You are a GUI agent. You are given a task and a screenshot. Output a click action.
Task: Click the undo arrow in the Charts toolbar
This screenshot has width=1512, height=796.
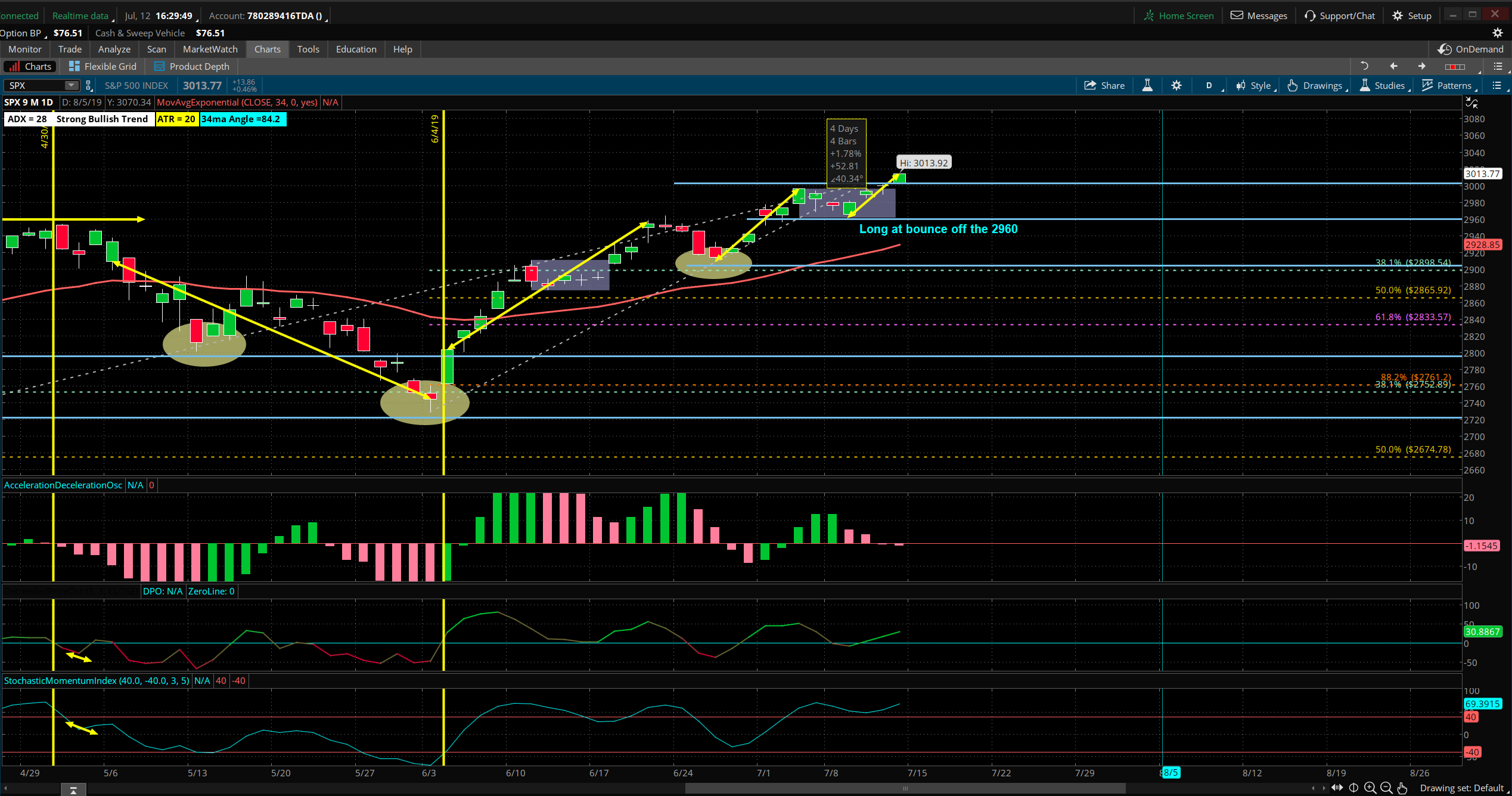click(x=1364, y=66)
